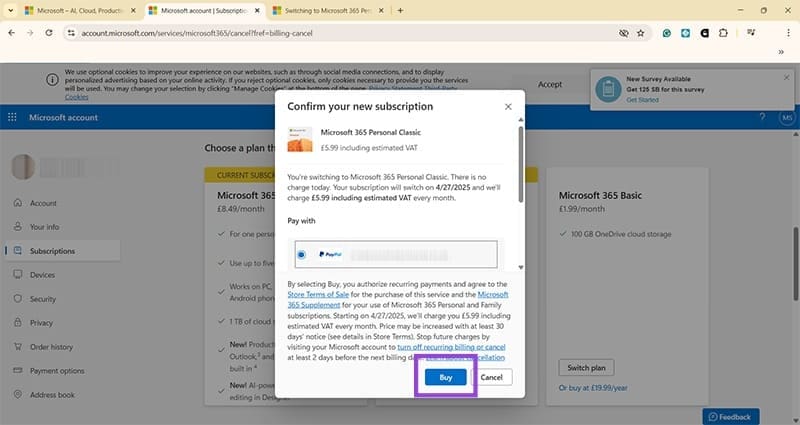
Task: Open the Microsoft app launcher grid
Action: pos(12,117)
